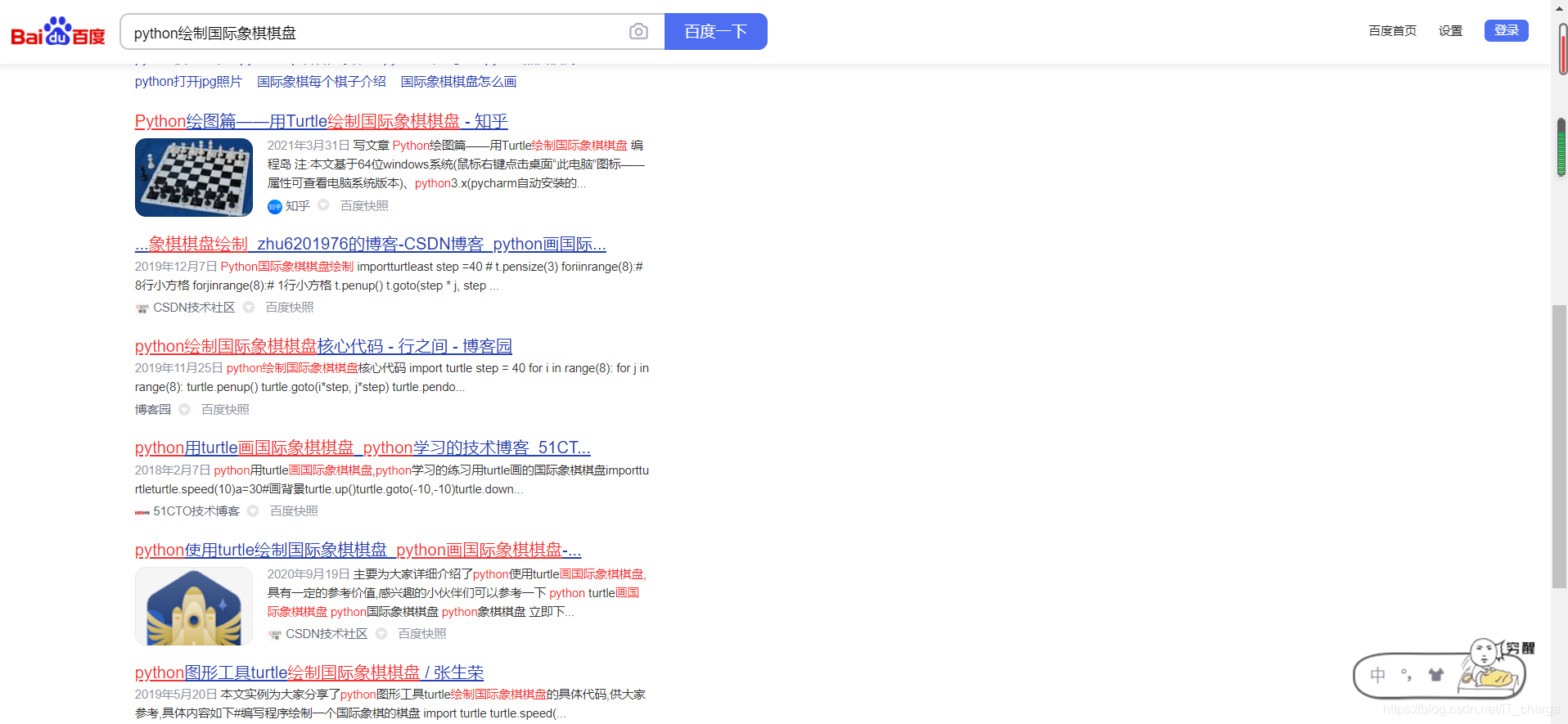Open 51CTO python用turtle画国际象棋盘 result
The width and height of the screenshot is (1568, 724).
[363, 447]
